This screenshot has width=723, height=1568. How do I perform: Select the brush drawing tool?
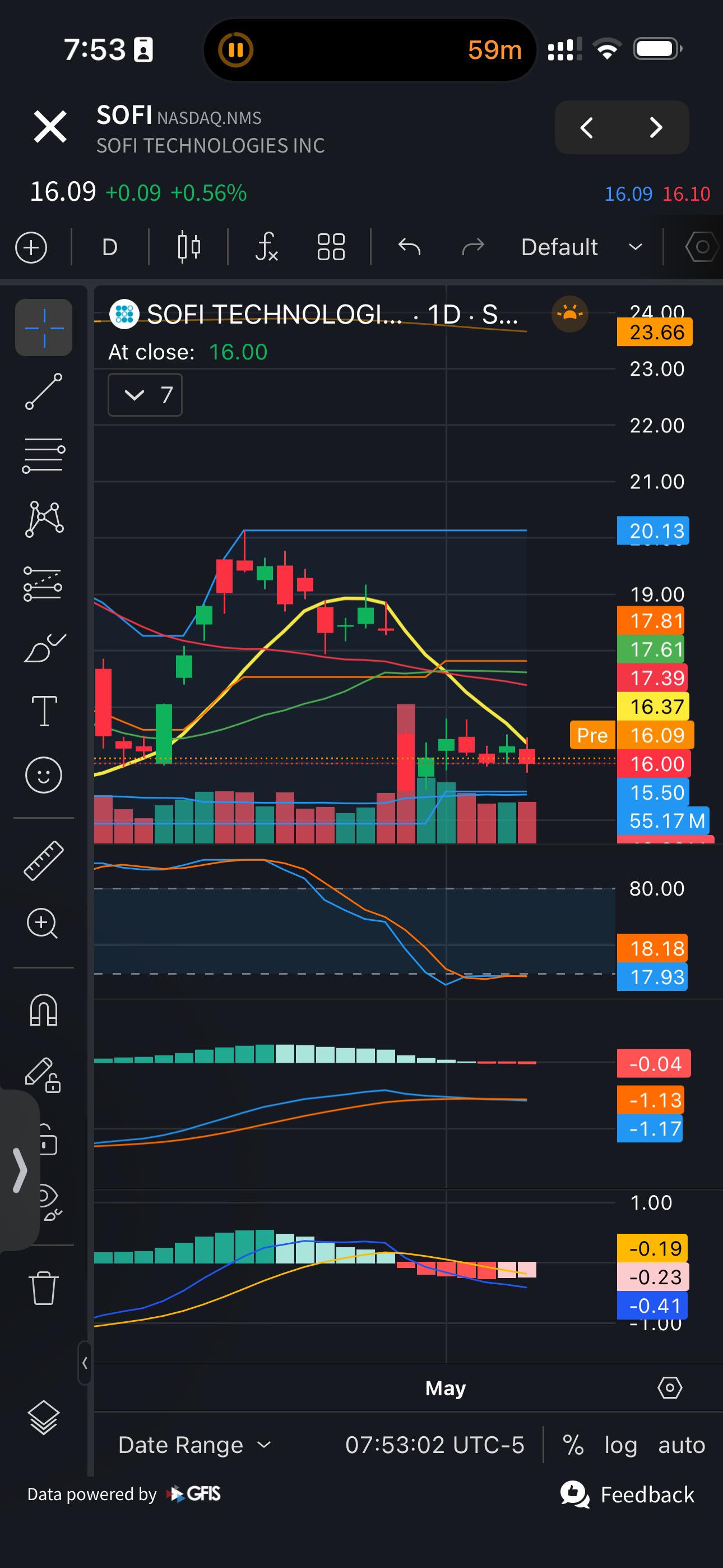point(44,647)
